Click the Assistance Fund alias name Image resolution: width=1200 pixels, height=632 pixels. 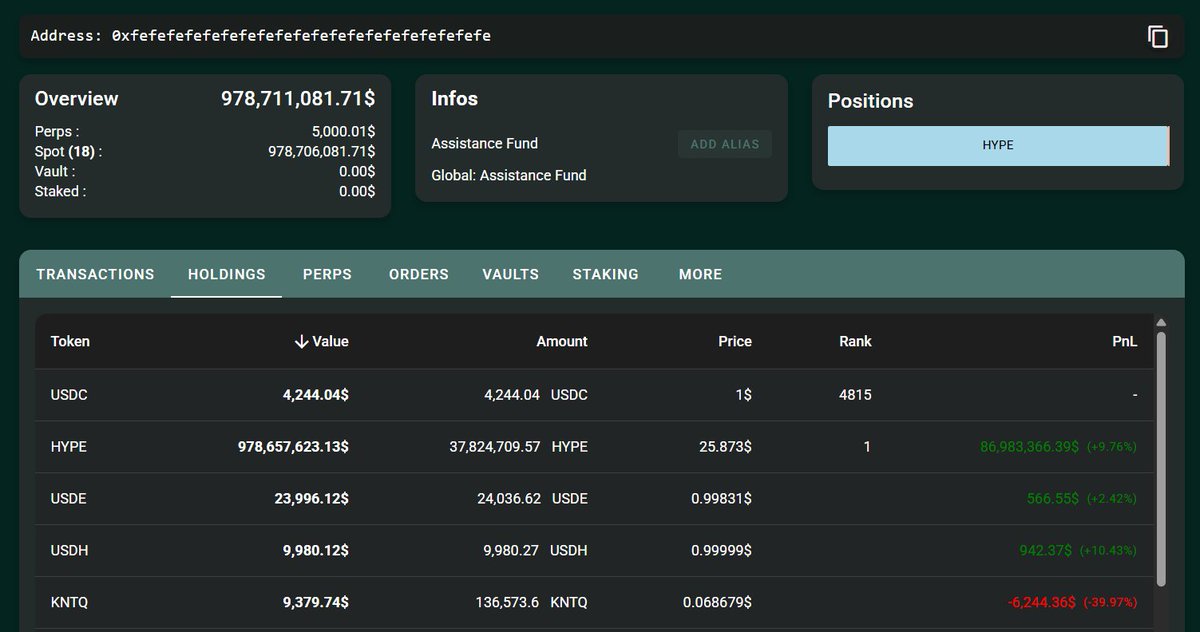[x=484, y=144]
